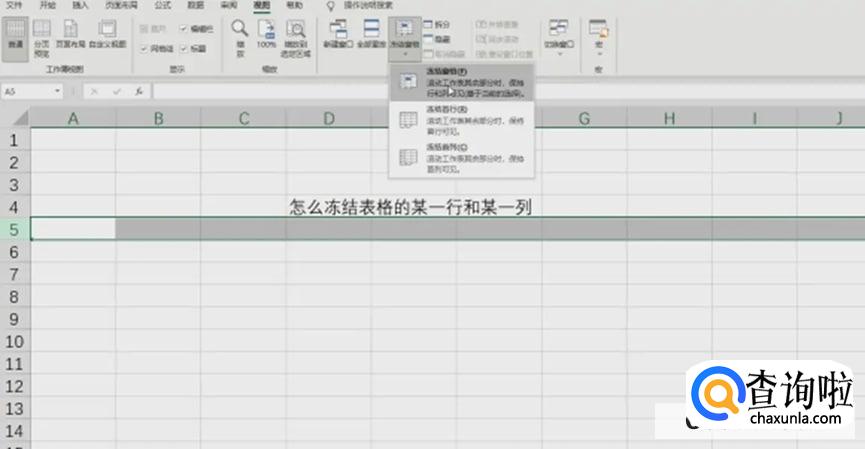Open the Insert (插入) tab

[81, 5]
